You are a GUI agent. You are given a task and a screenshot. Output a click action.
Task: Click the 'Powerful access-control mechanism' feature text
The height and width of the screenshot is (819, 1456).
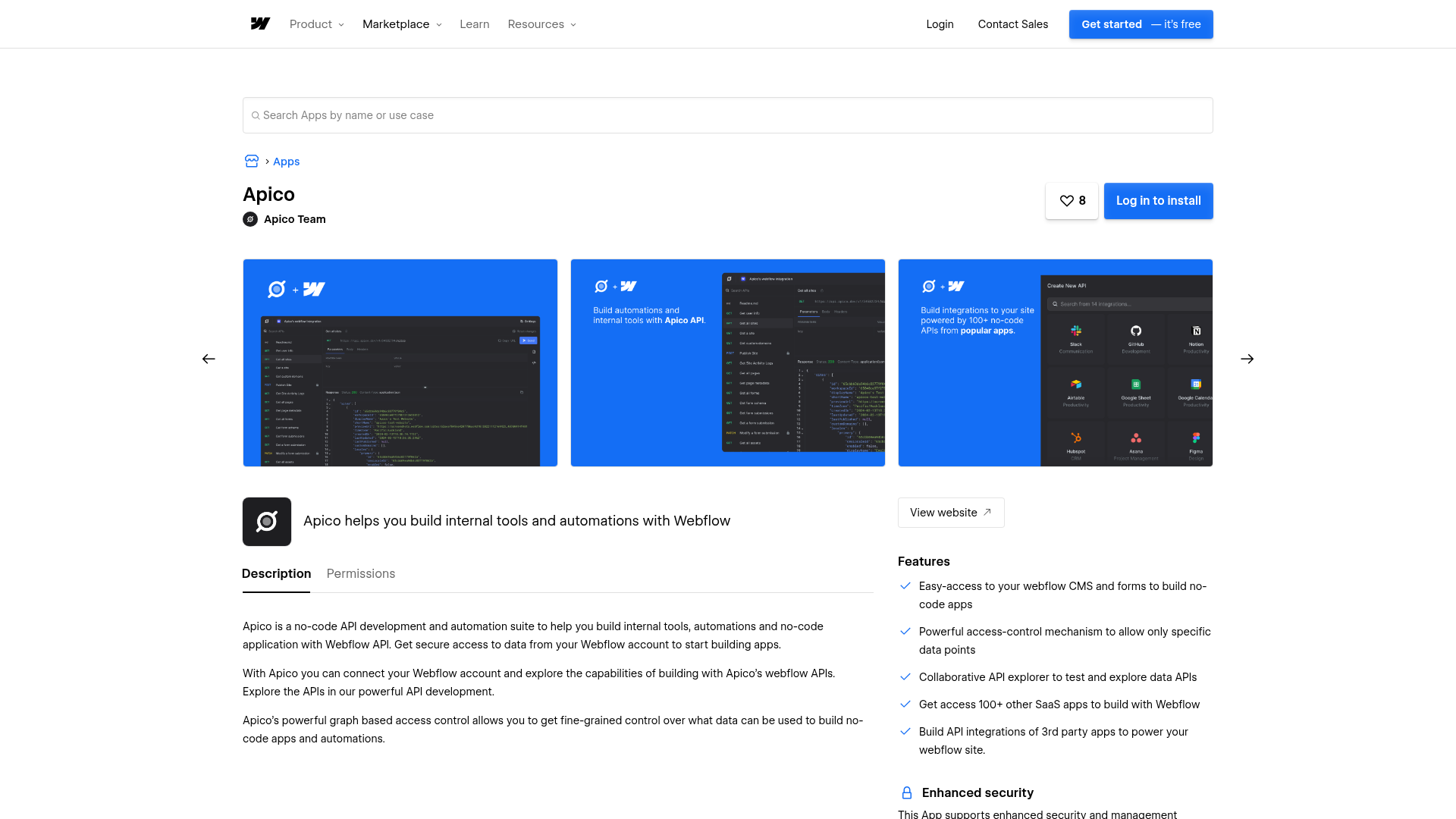tap(1065, 641)
